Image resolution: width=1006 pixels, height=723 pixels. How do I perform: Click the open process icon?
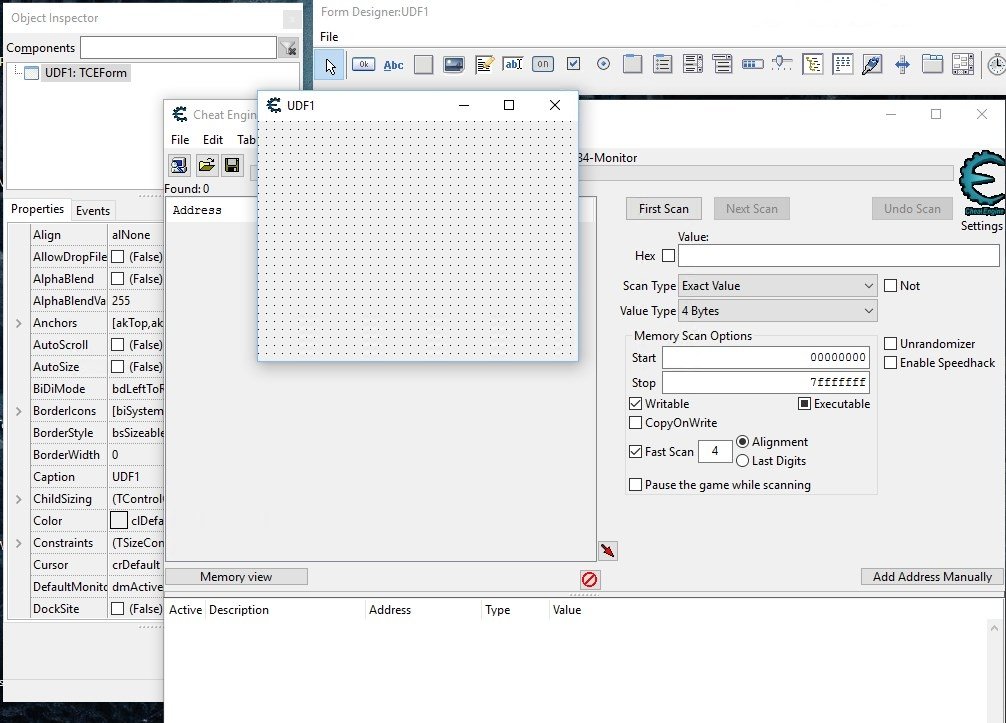point(179,165)
